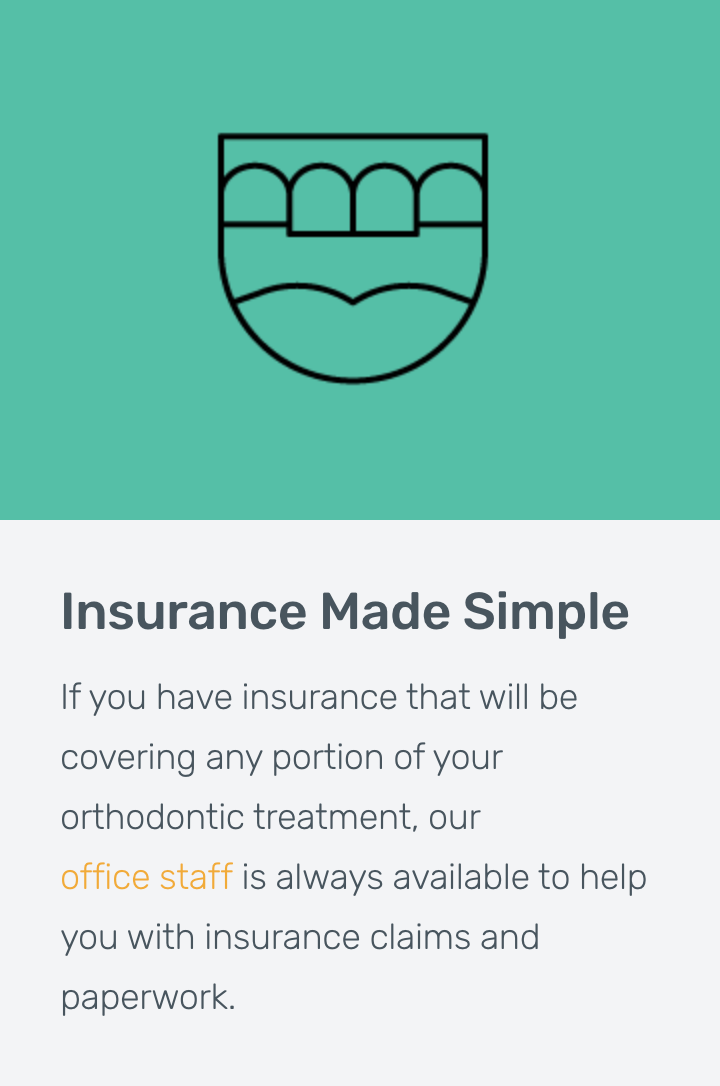Click the curved lip line in icon

(353, 294)
